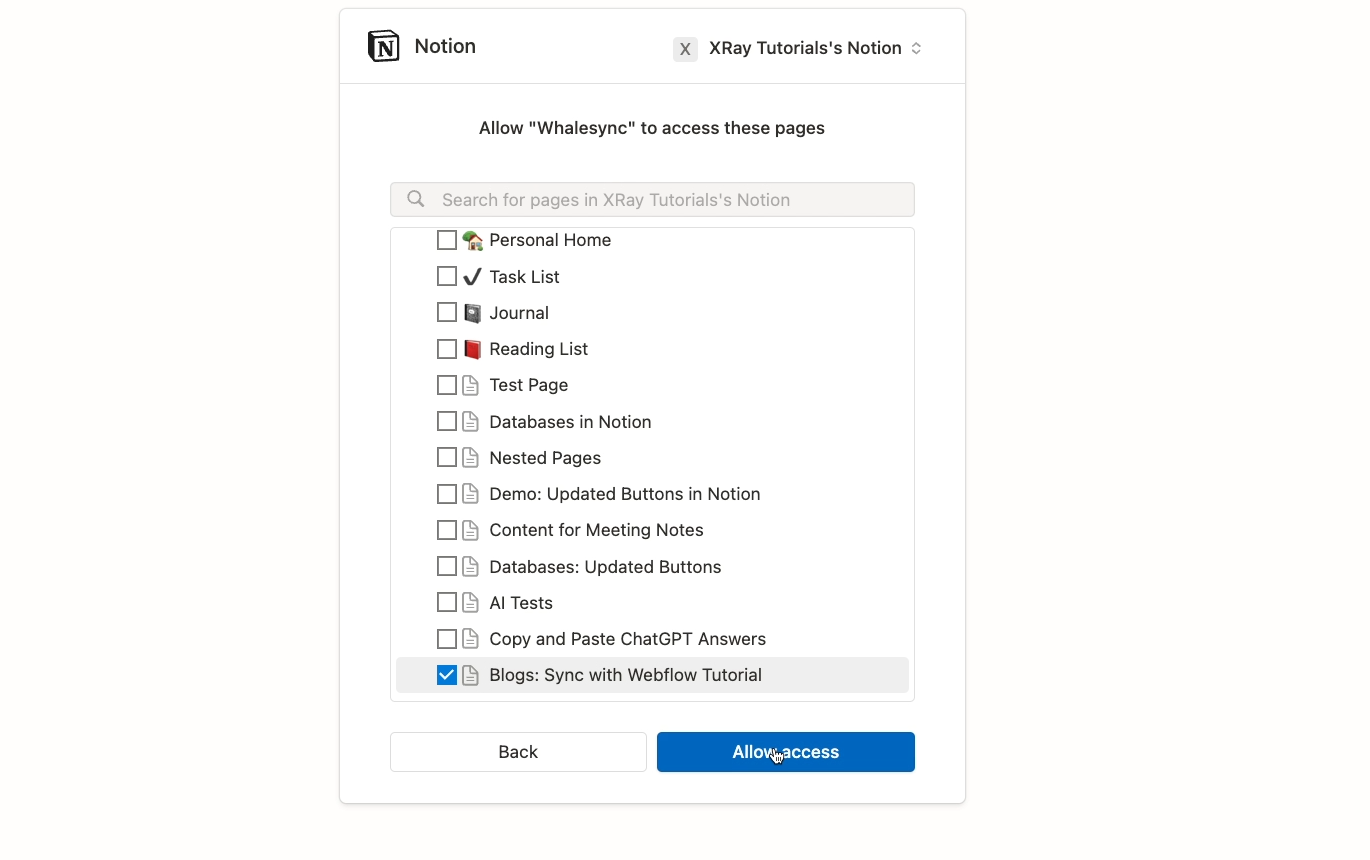Click Demo: Updated Buttons in Notion name
The image size is (1370, 860).
(x=625, y=494)
